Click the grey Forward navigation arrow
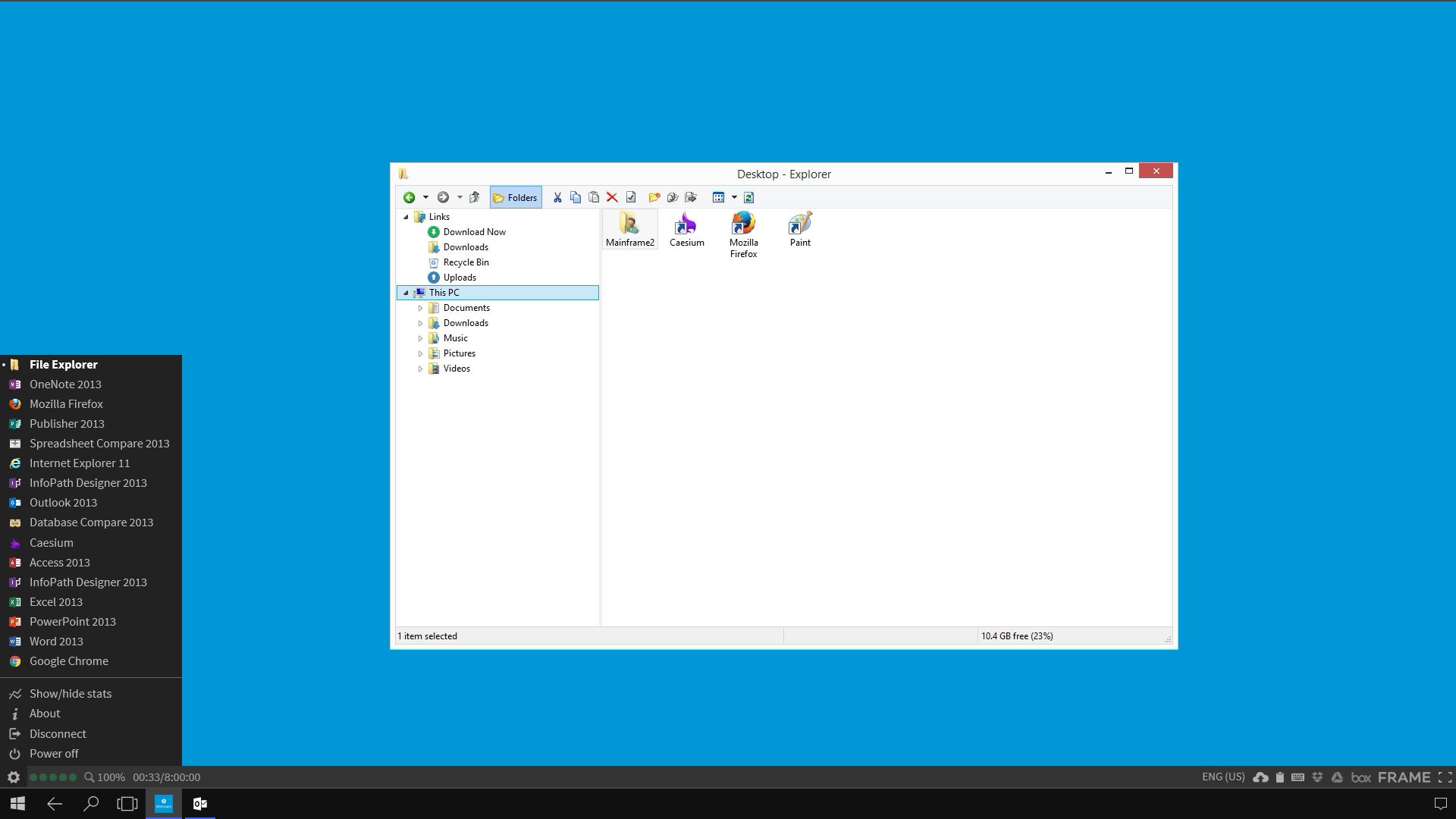The width and height of the screenshot is (1456, 819). pyautogui.click(x=443, y=197)
